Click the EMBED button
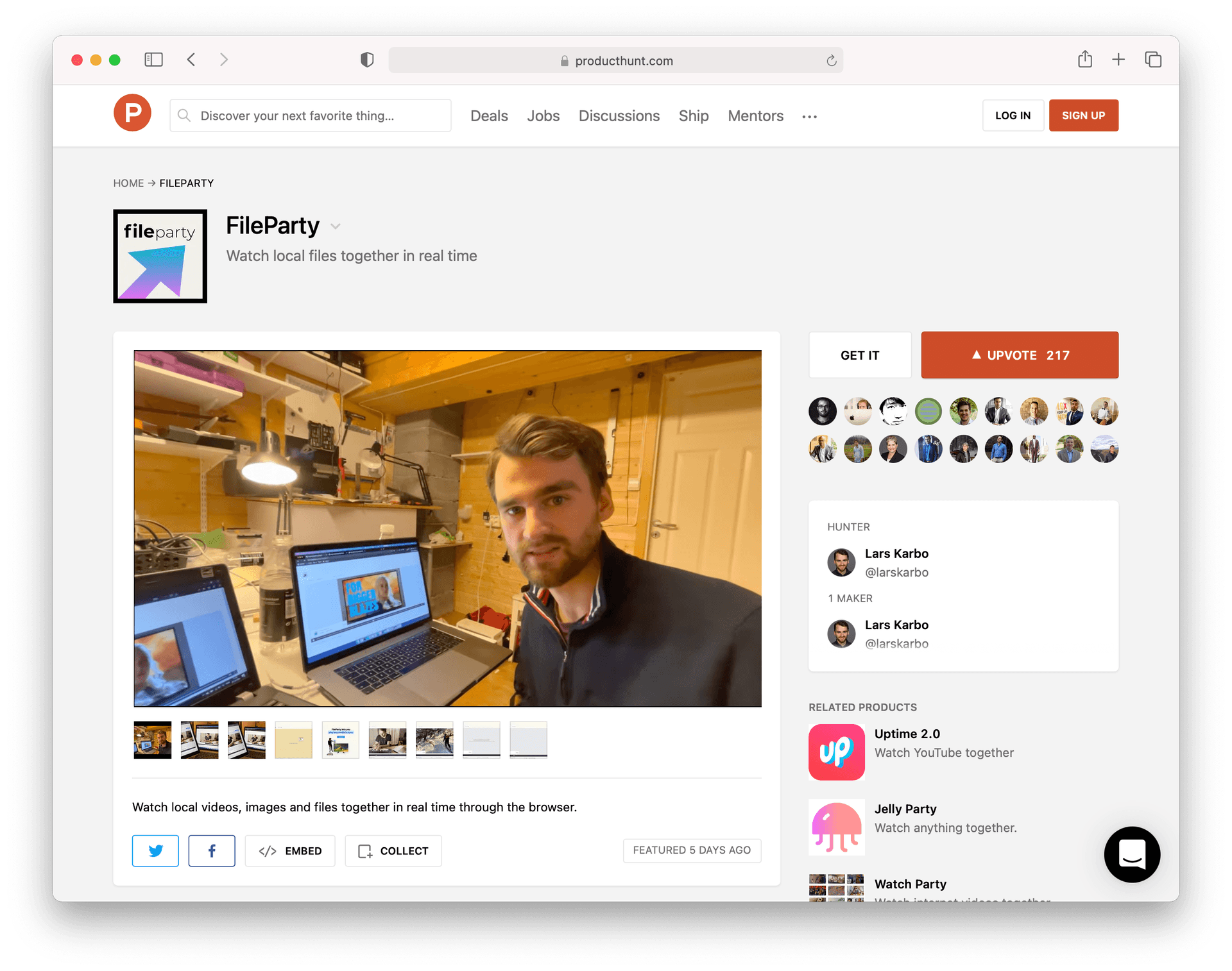This screenshot has height=971, width=1232. (290, 850)
